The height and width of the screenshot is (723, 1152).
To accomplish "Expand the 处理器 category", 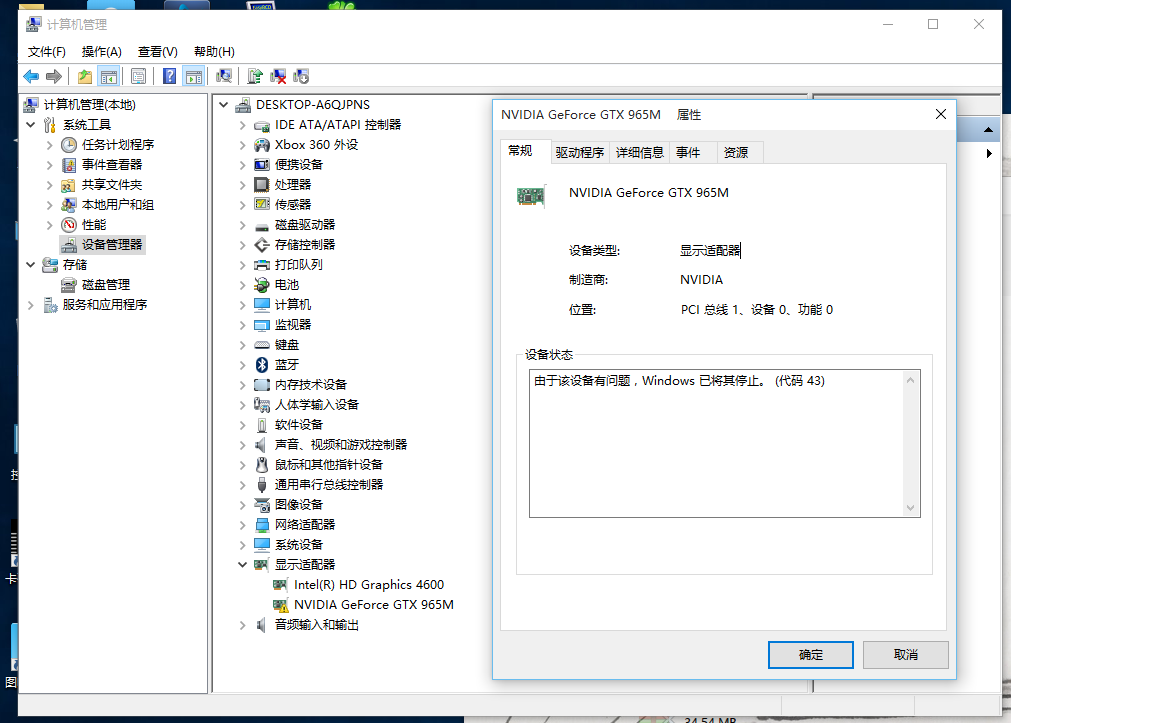I will (x=242, y=184).
